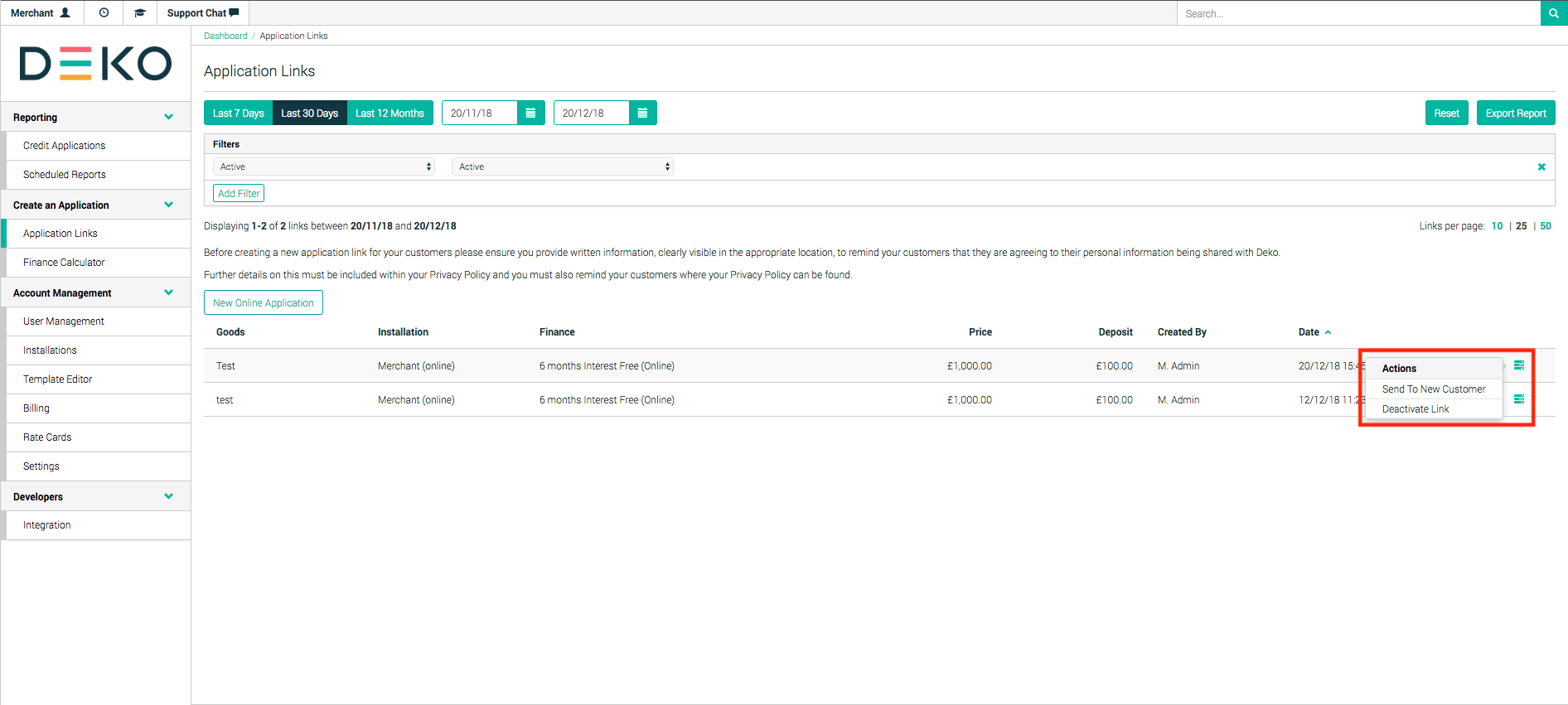Open the first Active filter dropdown
The image size is (1568, 705).
point(324,167)
